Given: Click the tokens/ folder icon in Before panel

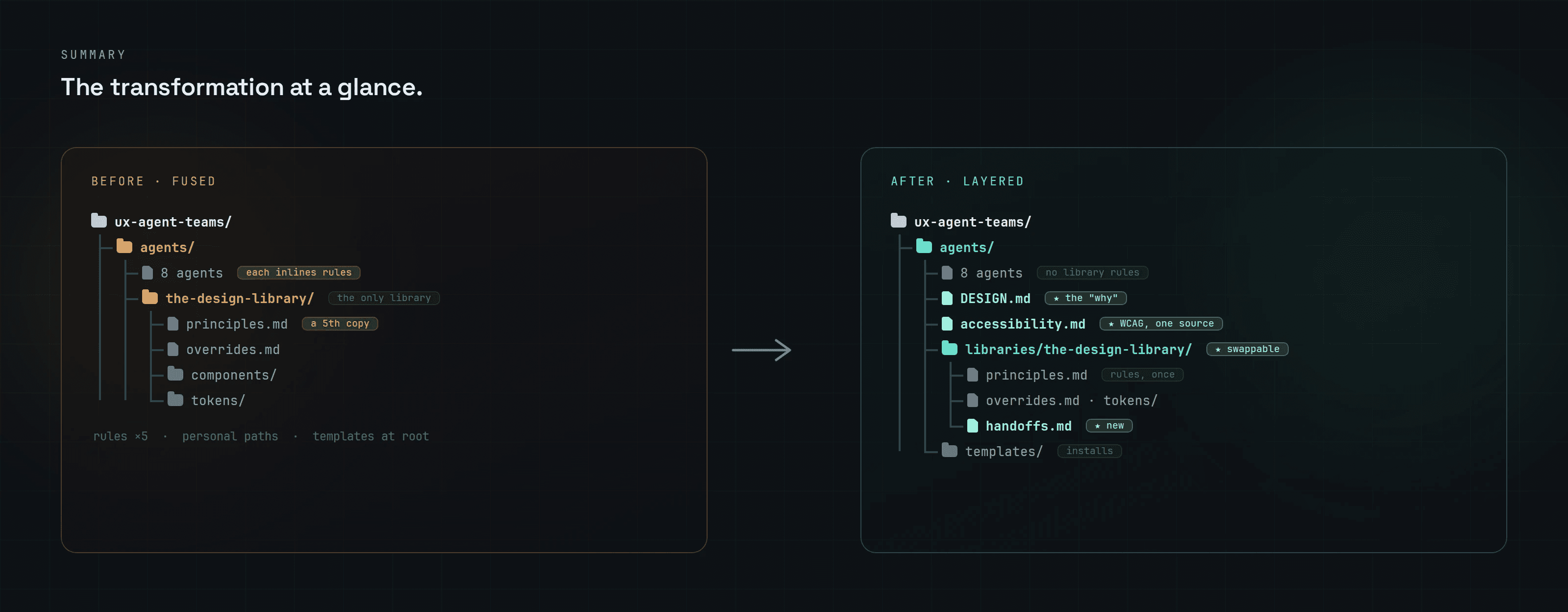Looking at the screenshot, I should click(x=175, y=400).
